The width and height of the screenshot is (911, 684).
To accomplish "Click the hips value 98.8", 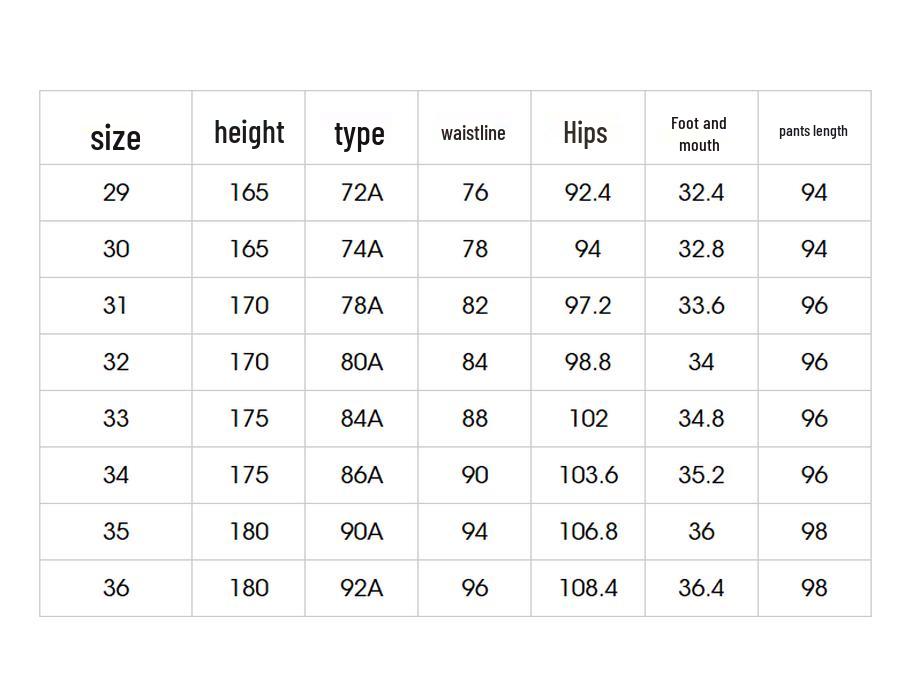I will pyautogui.click(x=587, y=362).
